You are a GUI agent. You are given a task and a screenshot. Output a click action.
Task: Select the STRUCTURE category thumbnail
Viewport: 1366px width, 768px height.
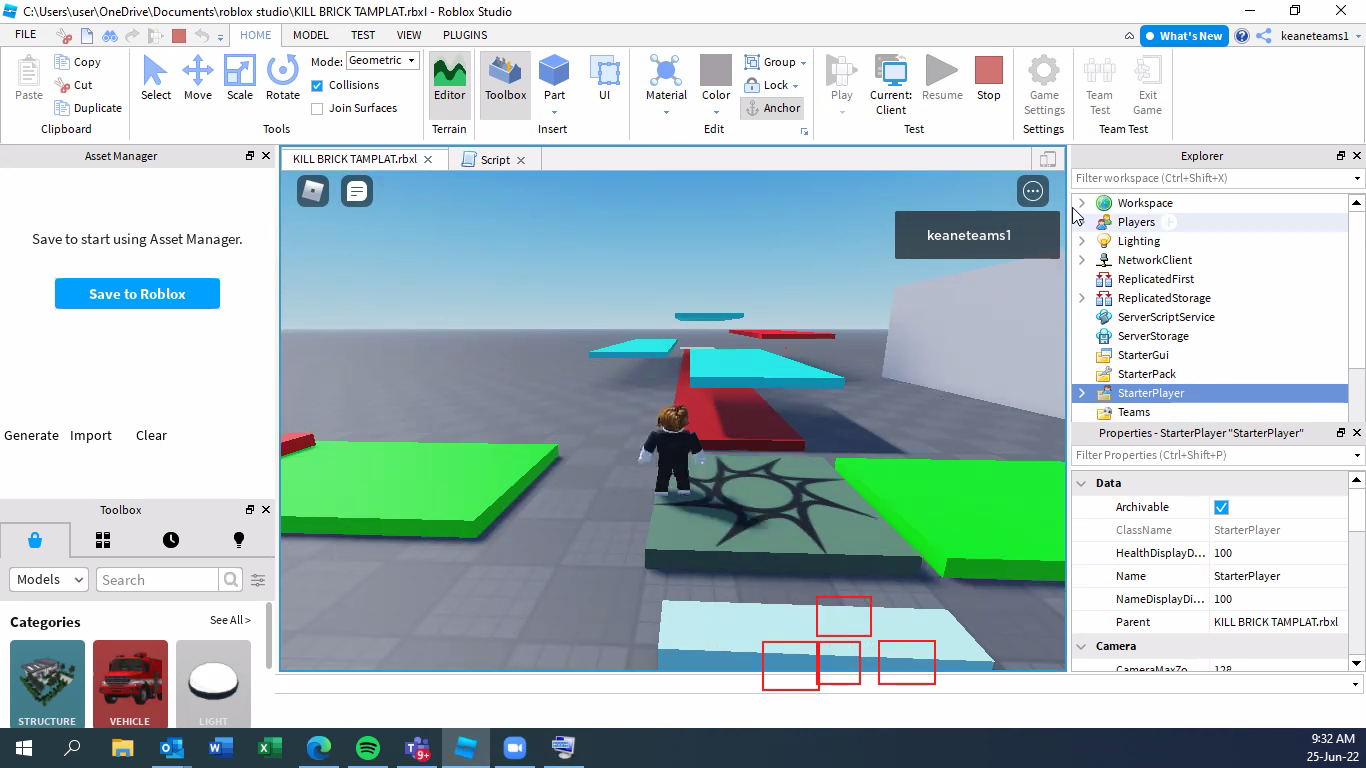coord(47,684)
